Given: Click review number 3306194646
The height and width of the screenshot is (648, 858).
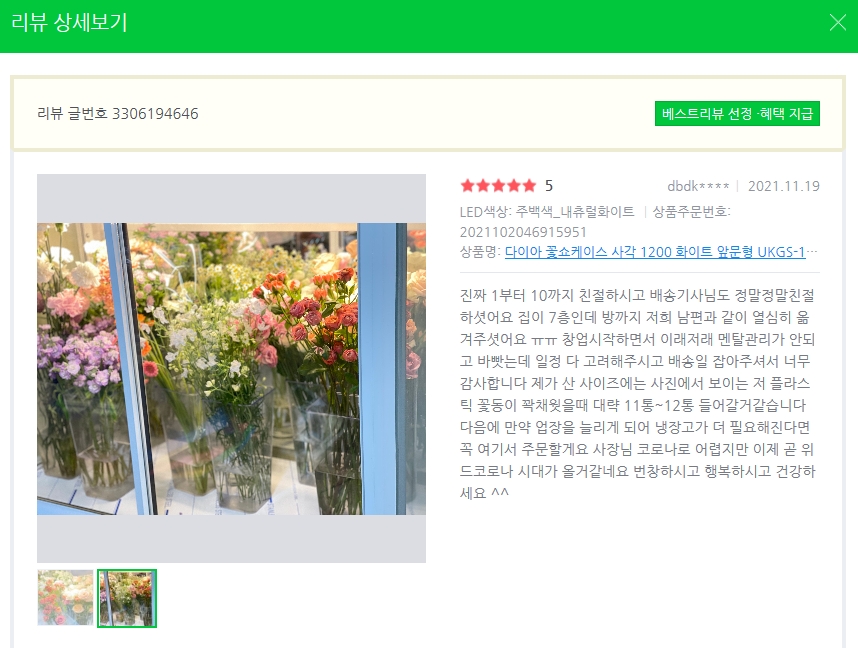Looking at the screenshot, I should pyautogui.click(x=118, y=113).
